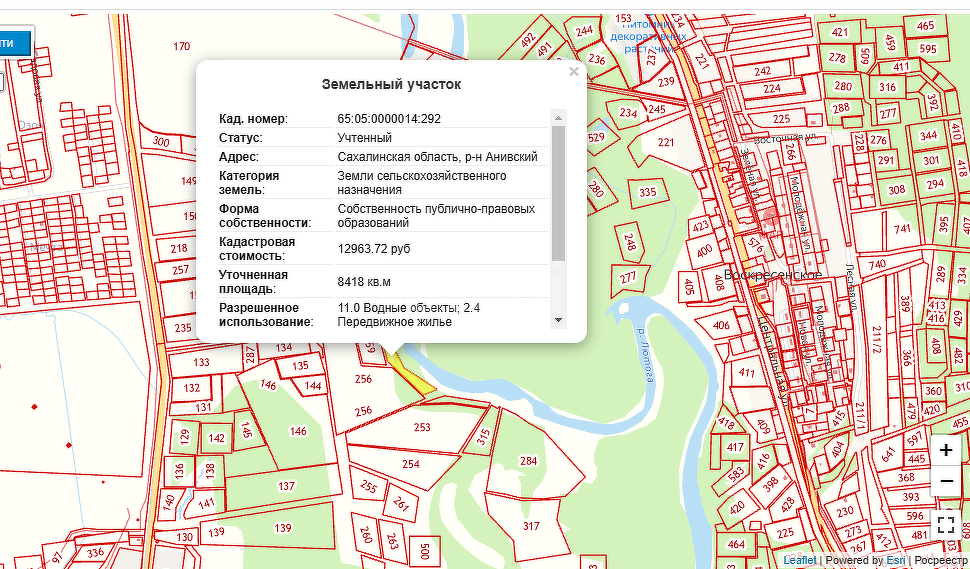970x569 pixels.
Task: Open the Leaflet attribution link
Action: pyautogui.click(x=799, y=560)
